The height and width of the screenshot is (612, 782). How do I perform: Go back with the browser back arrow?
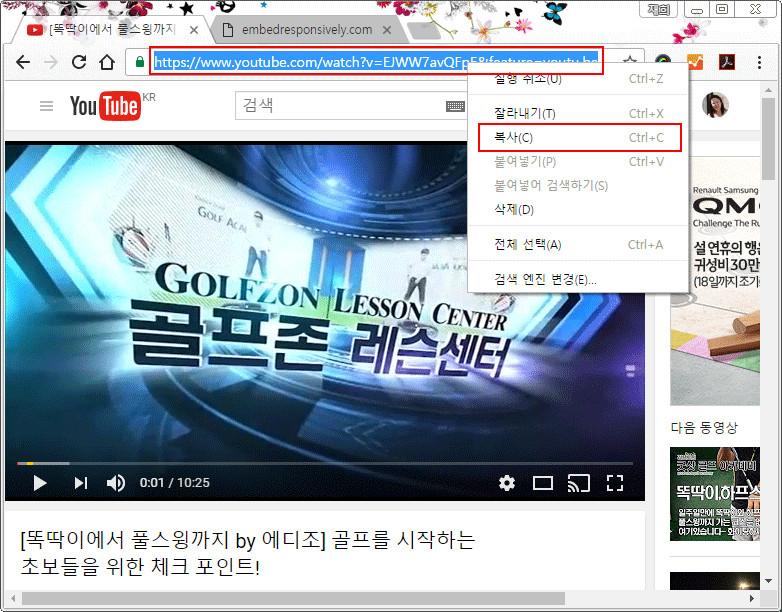pyautogui.click(x=23, y=62)
